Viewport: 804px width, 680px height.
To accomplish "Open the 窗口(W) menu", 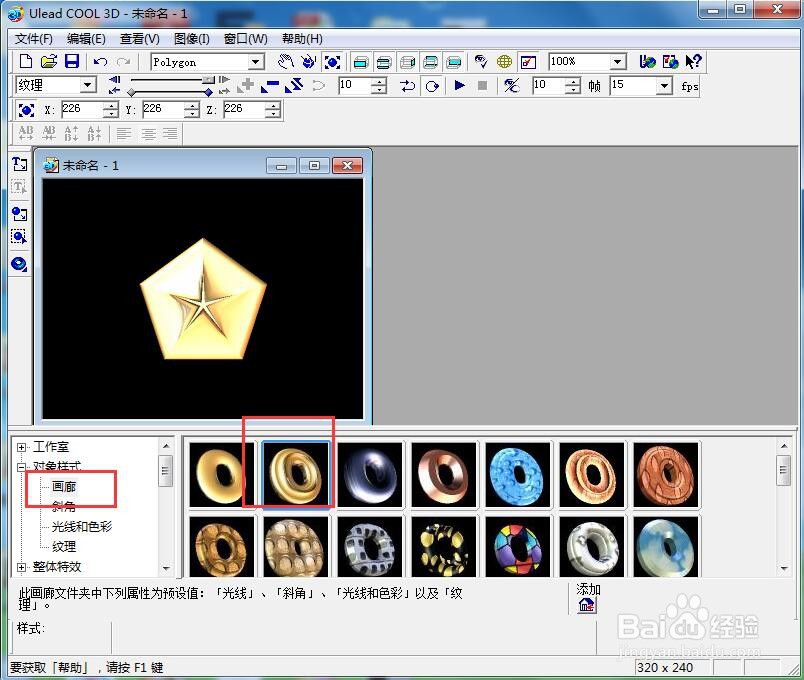I will (x=246, y=39).
